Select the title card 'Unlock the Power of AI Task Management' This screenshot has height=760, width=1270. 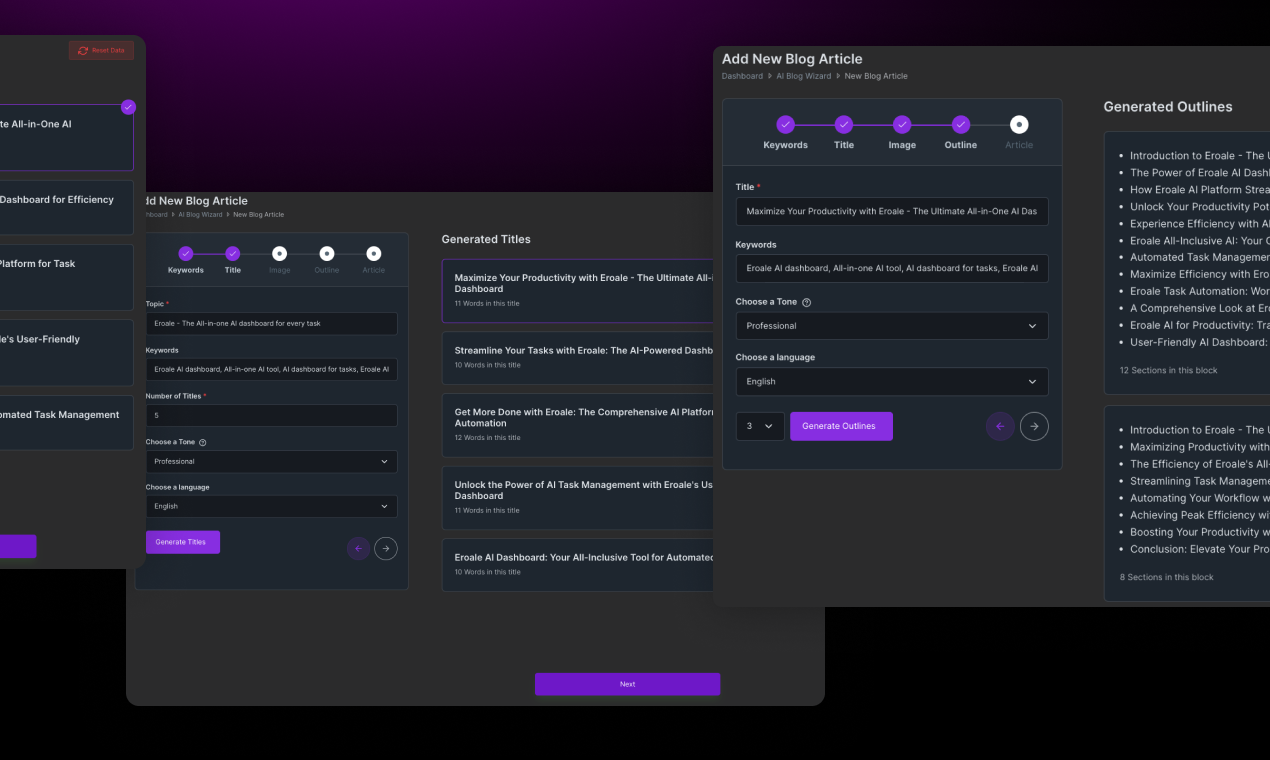tap(578, 497)
